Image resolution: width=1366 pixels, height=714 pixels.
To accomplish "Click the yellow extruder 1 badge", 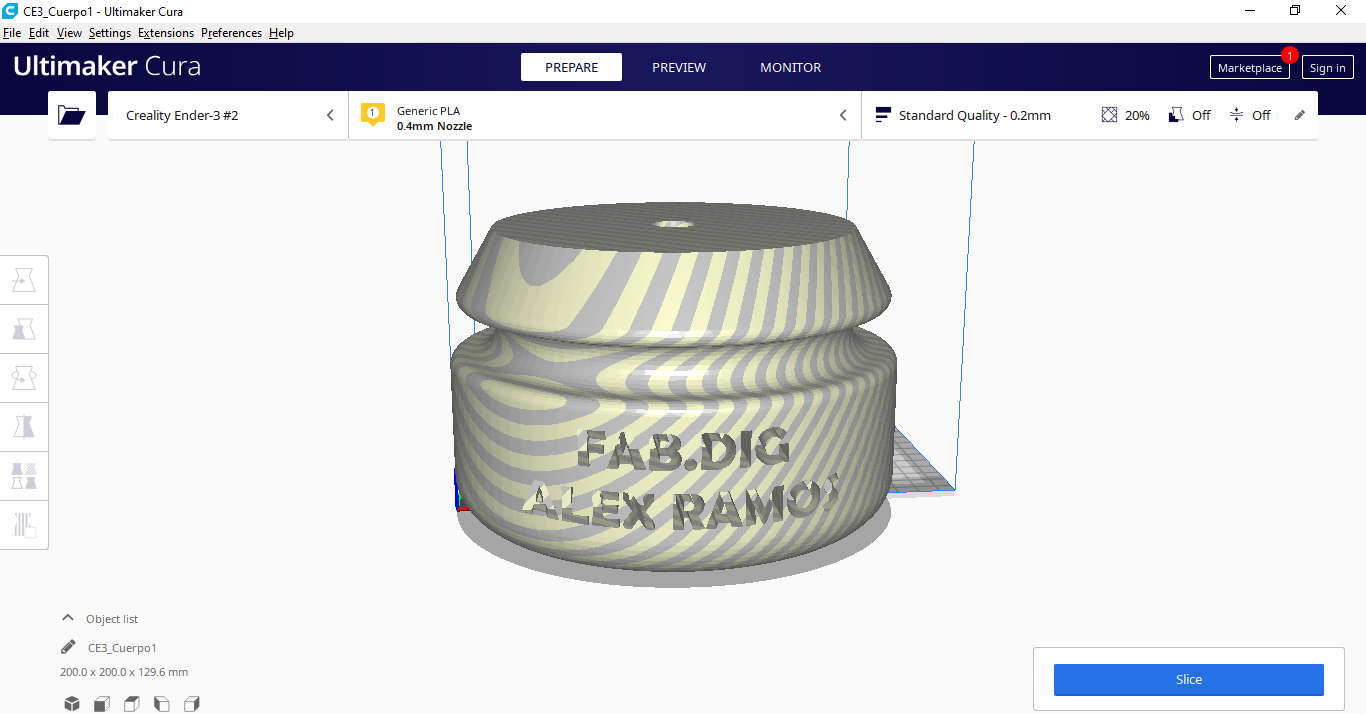I will pyautogui.click(x=372, y=114).
